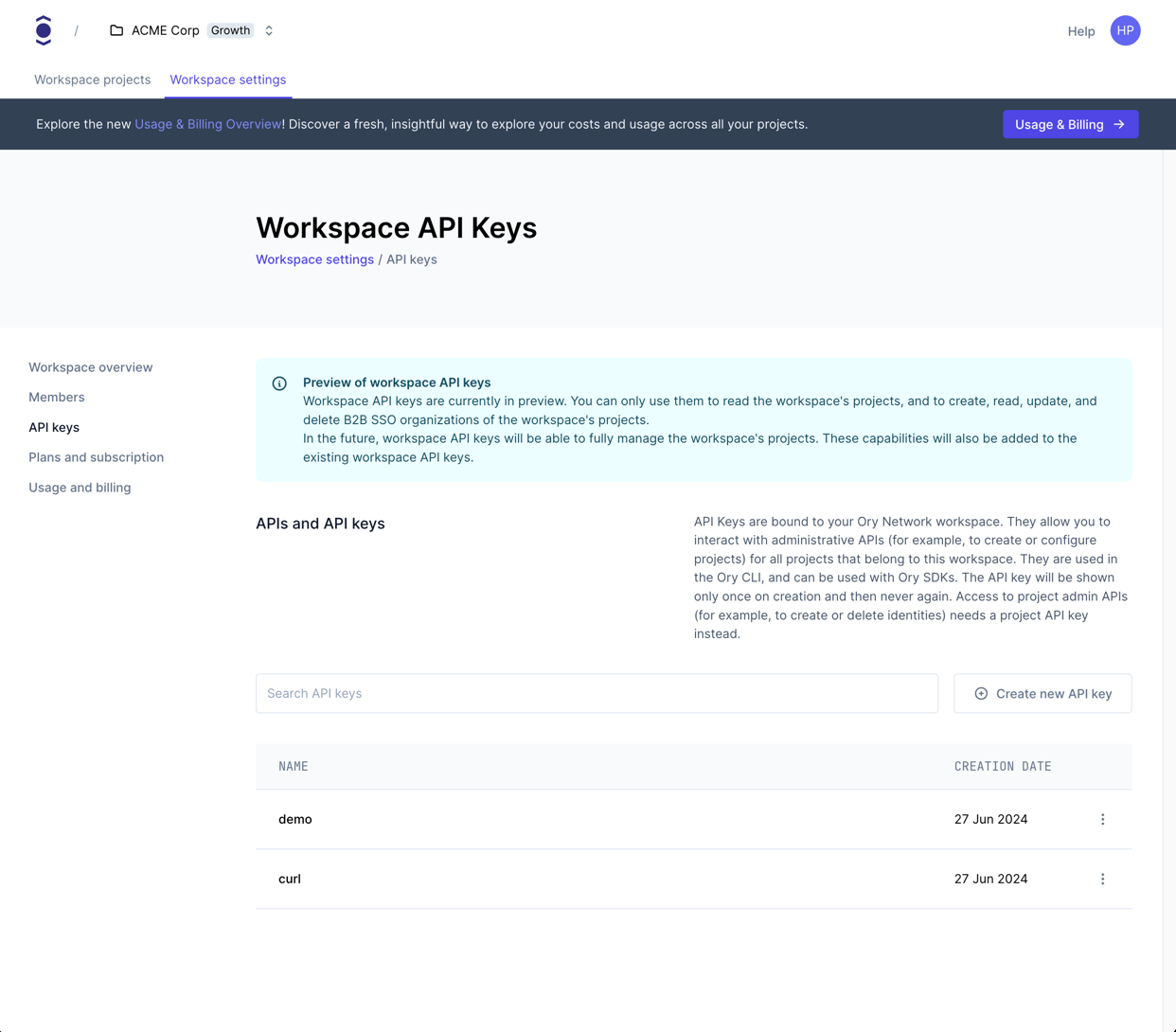The height and width of the screenshot is (1032, 1176).
Task: Click the NAME column header
Action: (294, 766)
